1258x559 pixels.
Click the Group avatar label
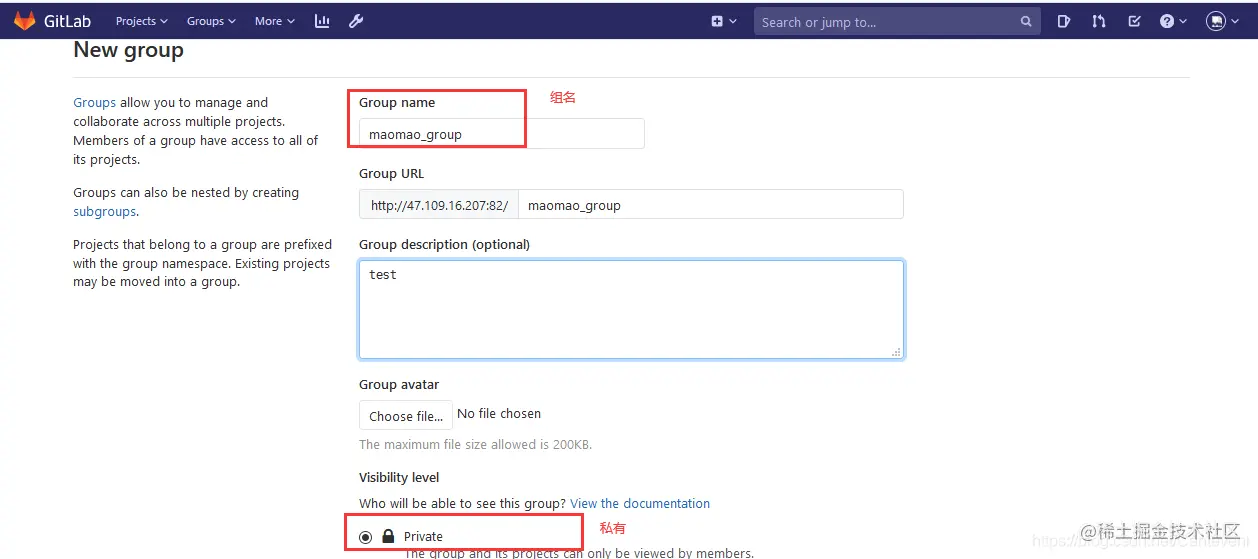[x=399, y=384]
